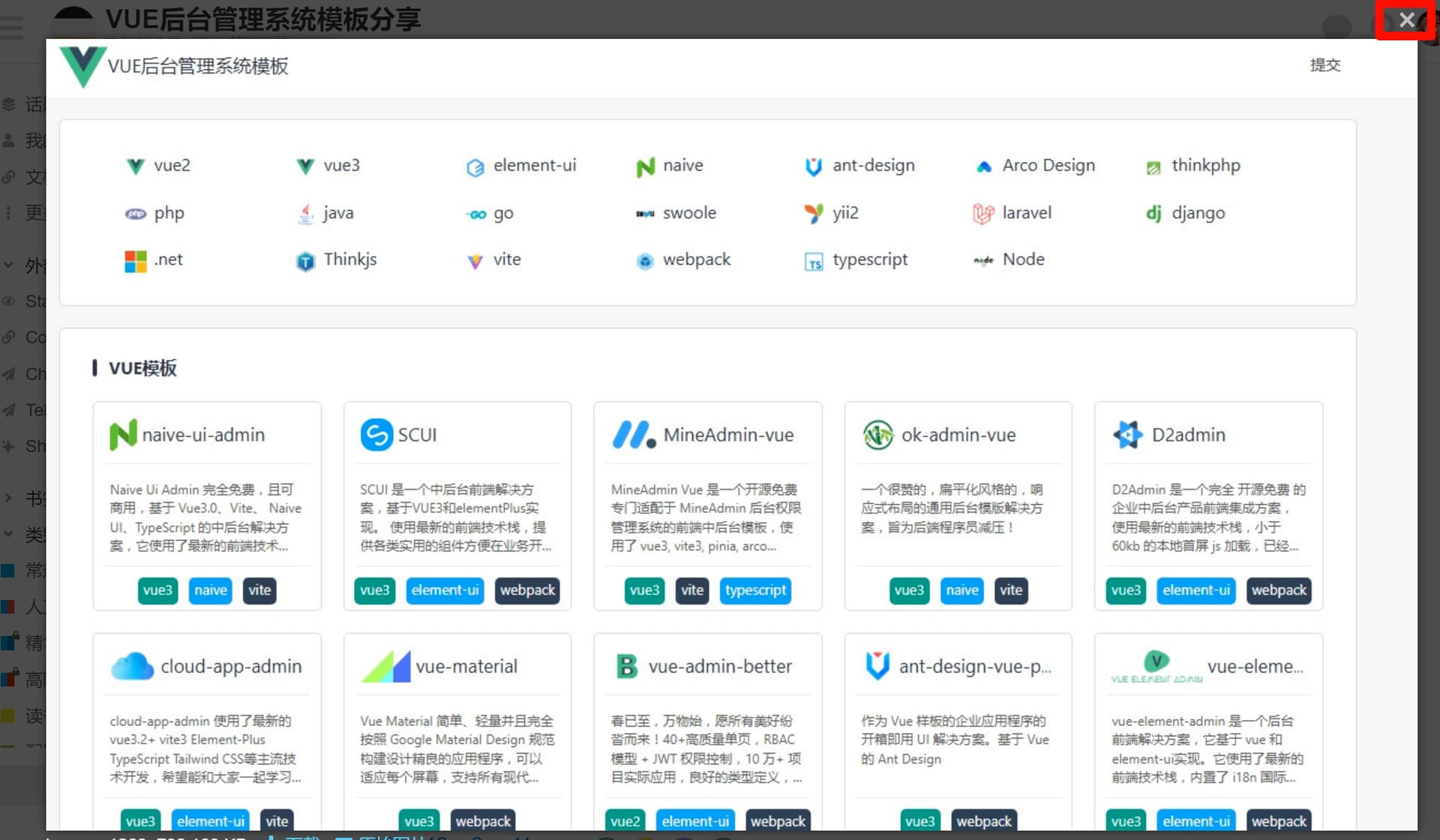1440x840 pixels.
Task: Click vite tag on MineAdmin-vue card
Action: pyautogui.click(x=691, y=590)
